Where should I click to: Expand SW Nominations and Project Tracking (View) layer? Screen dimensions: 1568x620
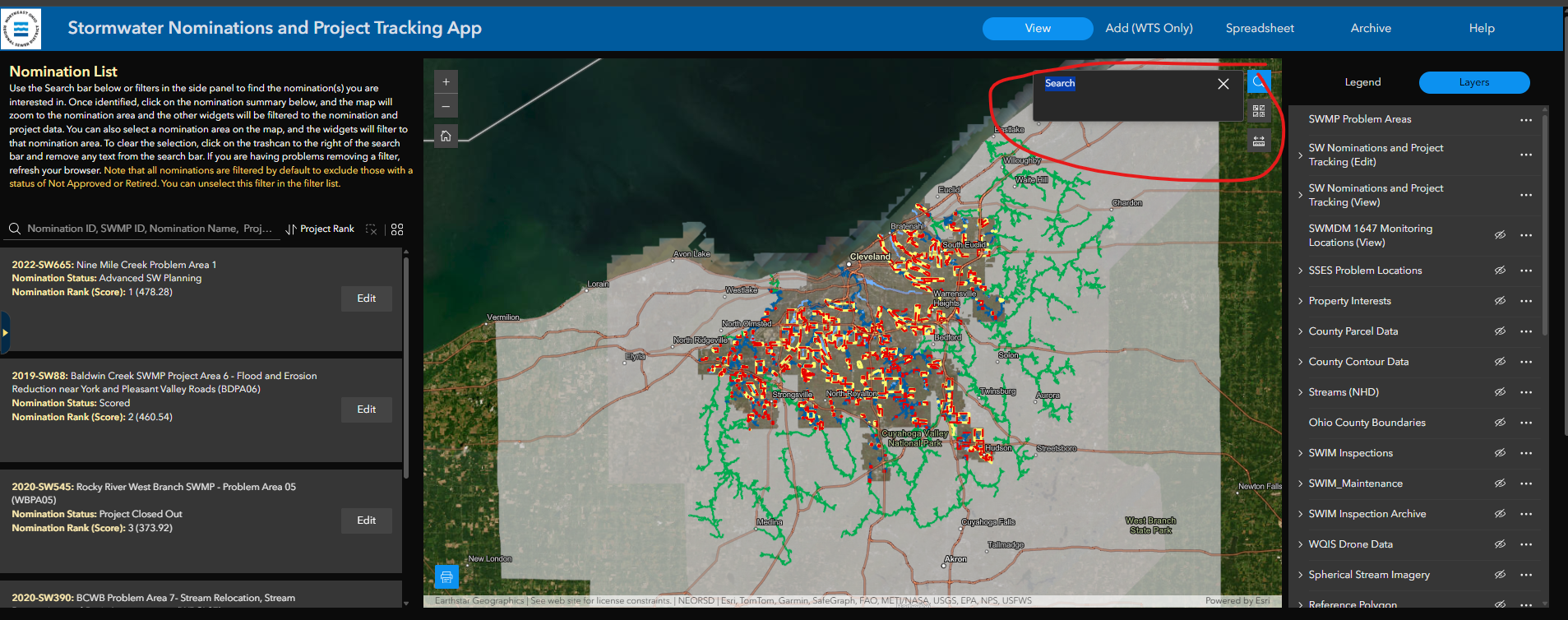[1300, 195]
